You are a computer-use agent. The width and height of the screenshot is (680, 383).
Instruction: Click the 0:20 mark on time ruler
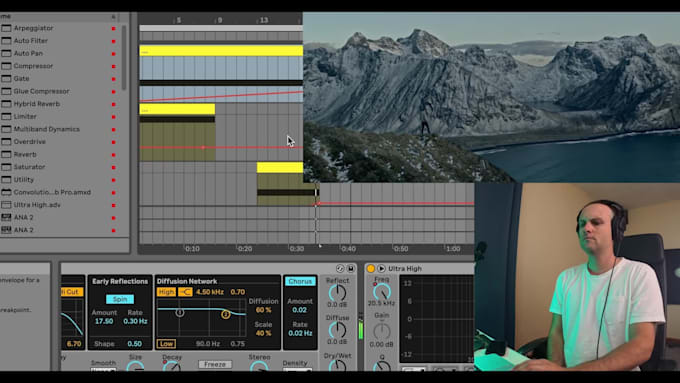point(245,249)
